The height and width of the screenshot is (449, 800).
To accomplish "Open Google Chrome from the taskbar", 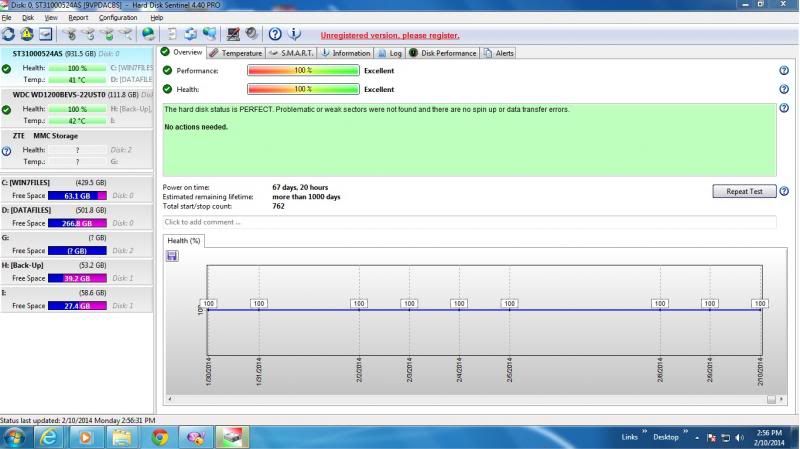I will tap(159, 437).
